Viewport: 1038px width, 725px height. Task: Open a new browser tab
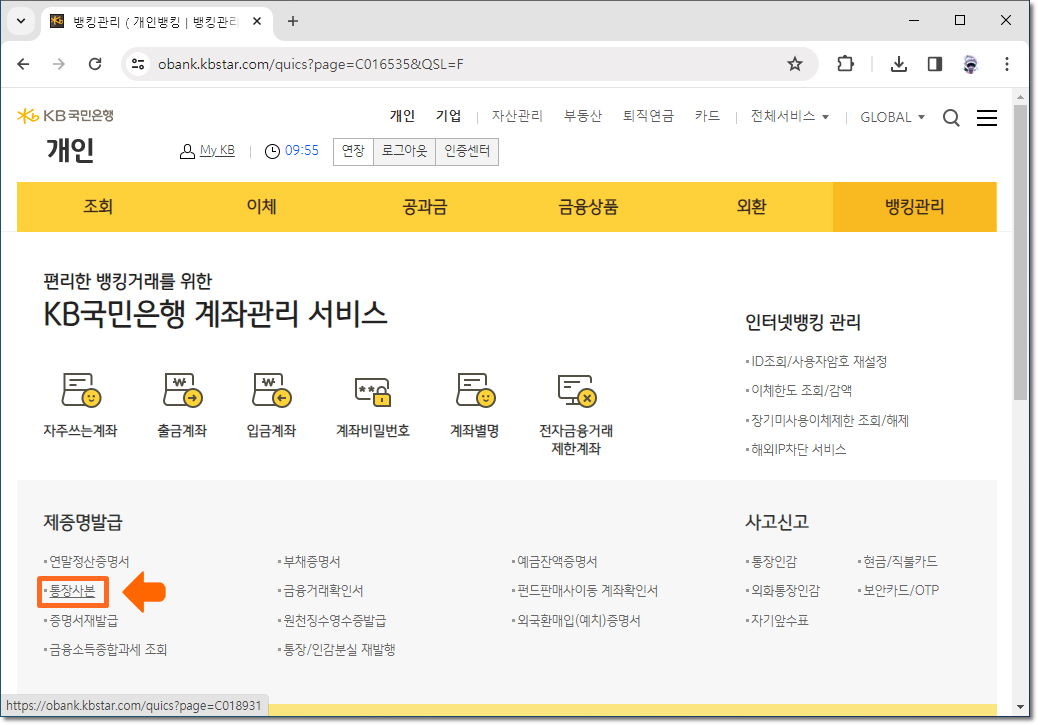(x=293, y=21)
